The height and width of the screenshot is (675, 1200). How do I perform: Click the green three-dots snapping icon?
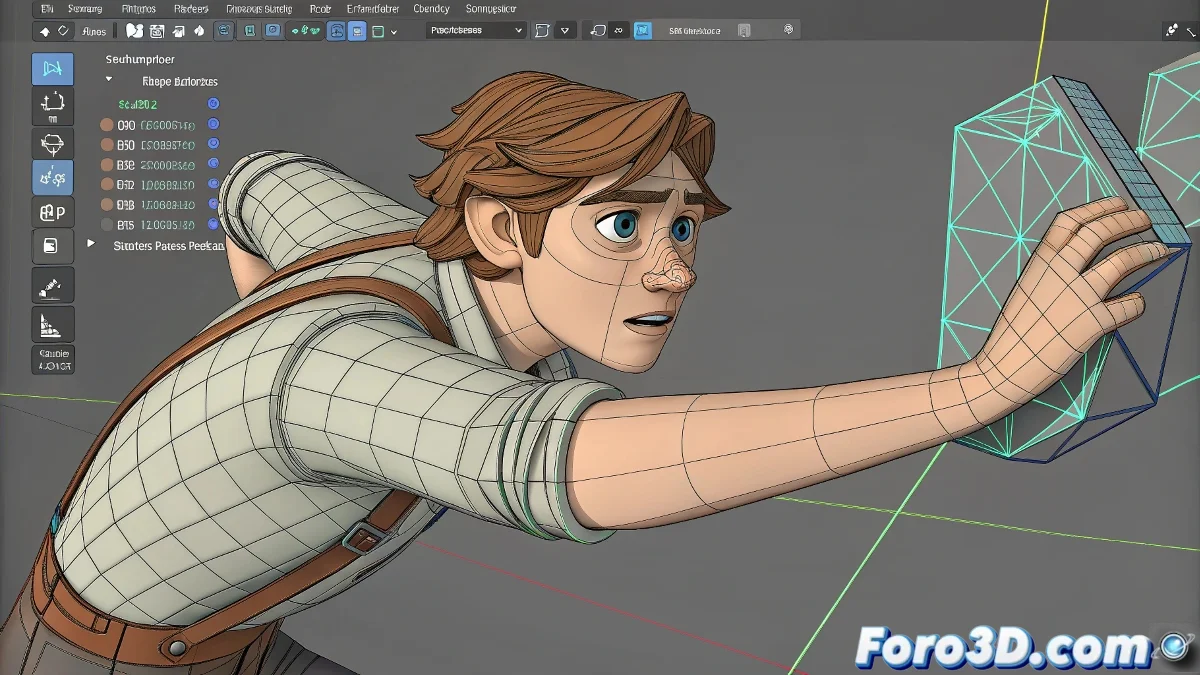tap(304, 31)
